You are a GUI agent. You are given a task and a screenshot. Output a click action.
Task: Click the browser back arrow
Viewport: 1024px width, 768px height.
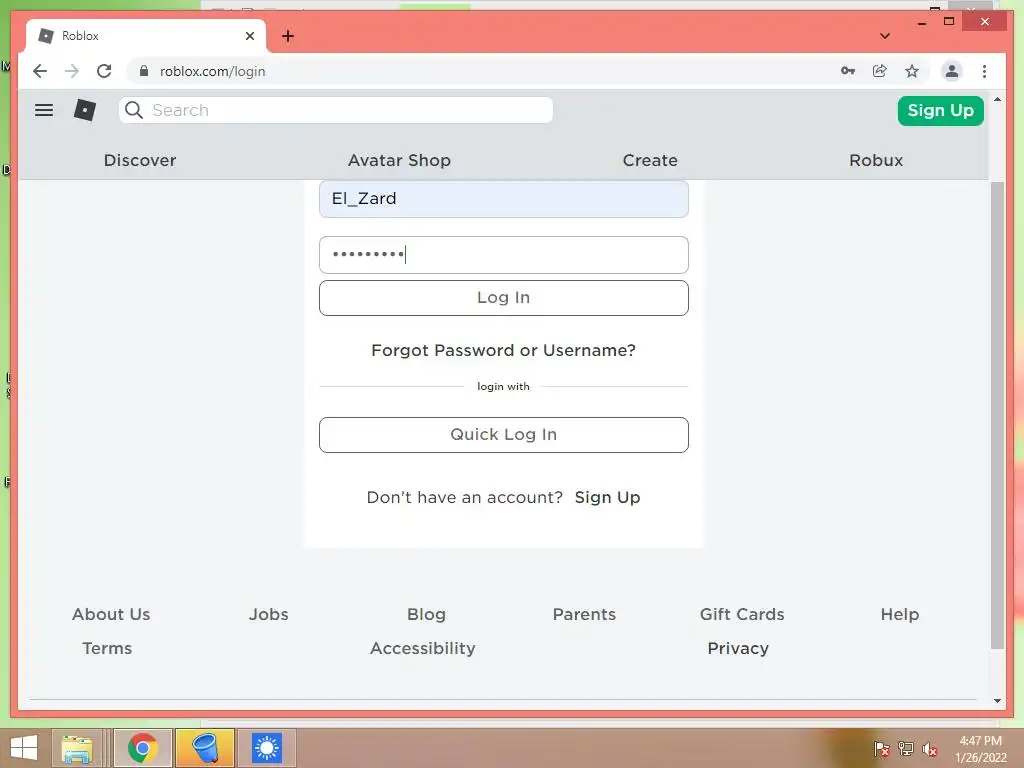coord(40,71)
